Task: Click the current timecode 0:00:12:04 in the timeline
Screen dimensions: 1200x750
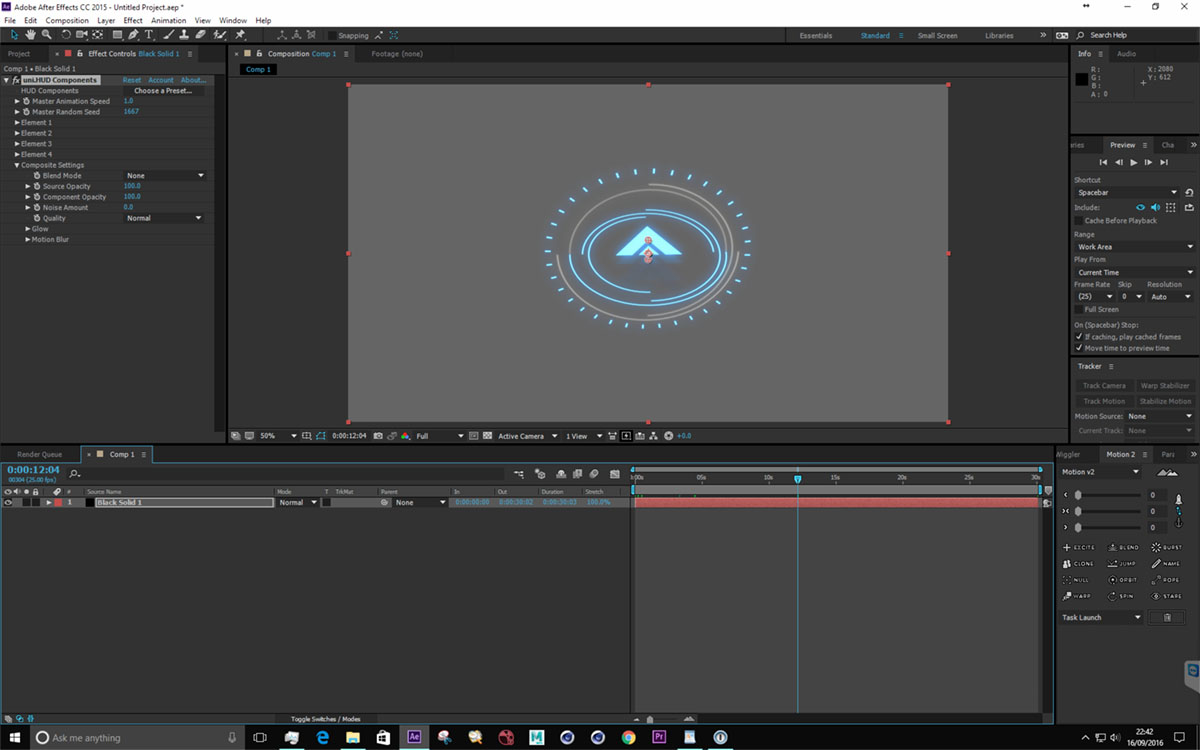Action: 33,469
